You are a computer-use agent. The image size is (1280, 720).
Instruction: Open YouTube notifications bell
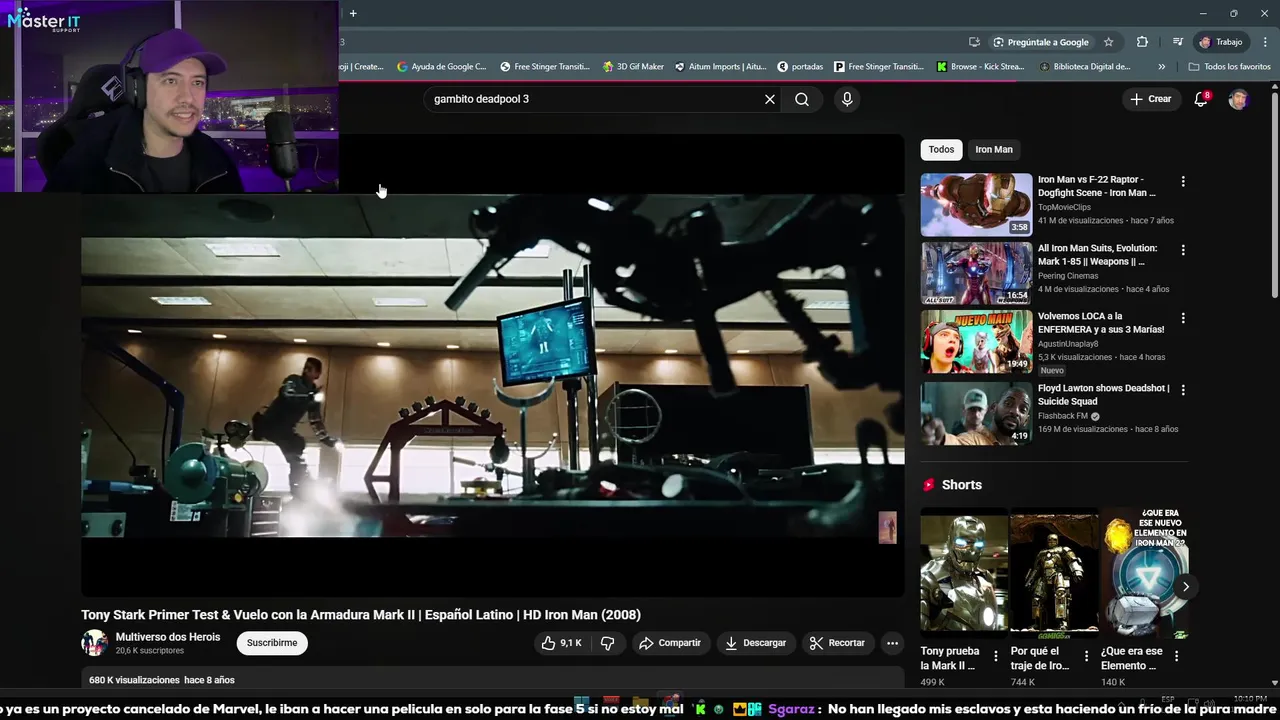(1201, 99)
